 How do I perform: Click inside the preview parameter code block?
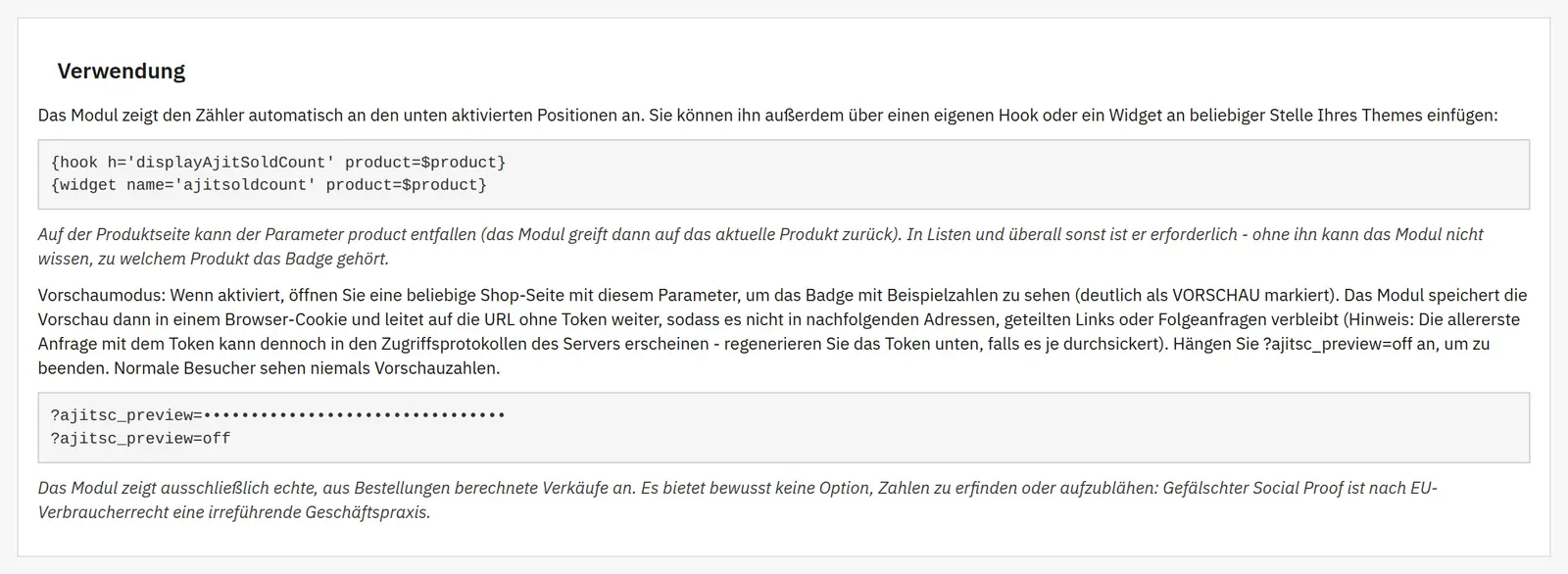coord(784,427)
